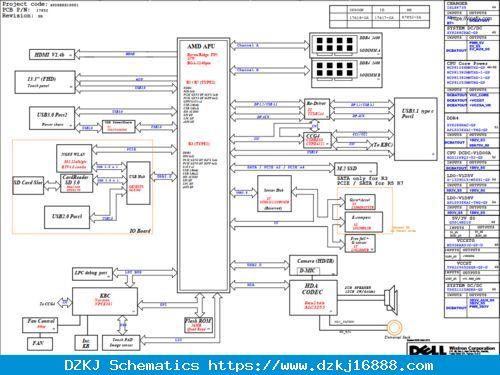Open the dzkj16888.com link in banner
The width and height of the screenshot is (500, 375).
pos(321,365)
